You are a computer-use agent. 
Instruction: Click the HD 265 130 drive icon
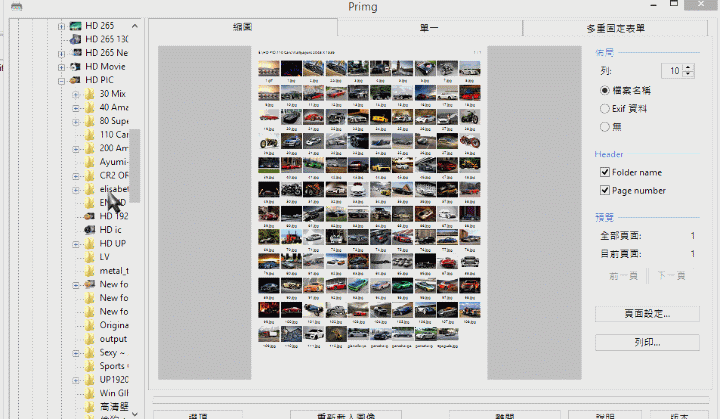coord(75,40)
